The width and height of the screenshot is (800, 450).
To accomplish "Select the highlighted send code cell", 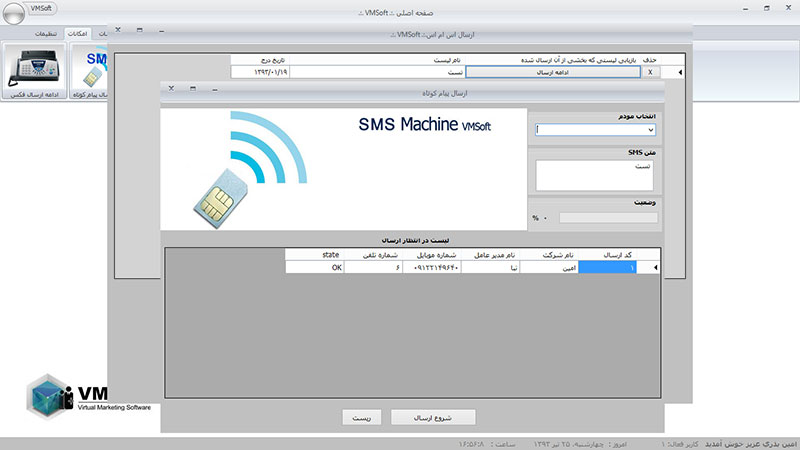I will coord(613,267).
